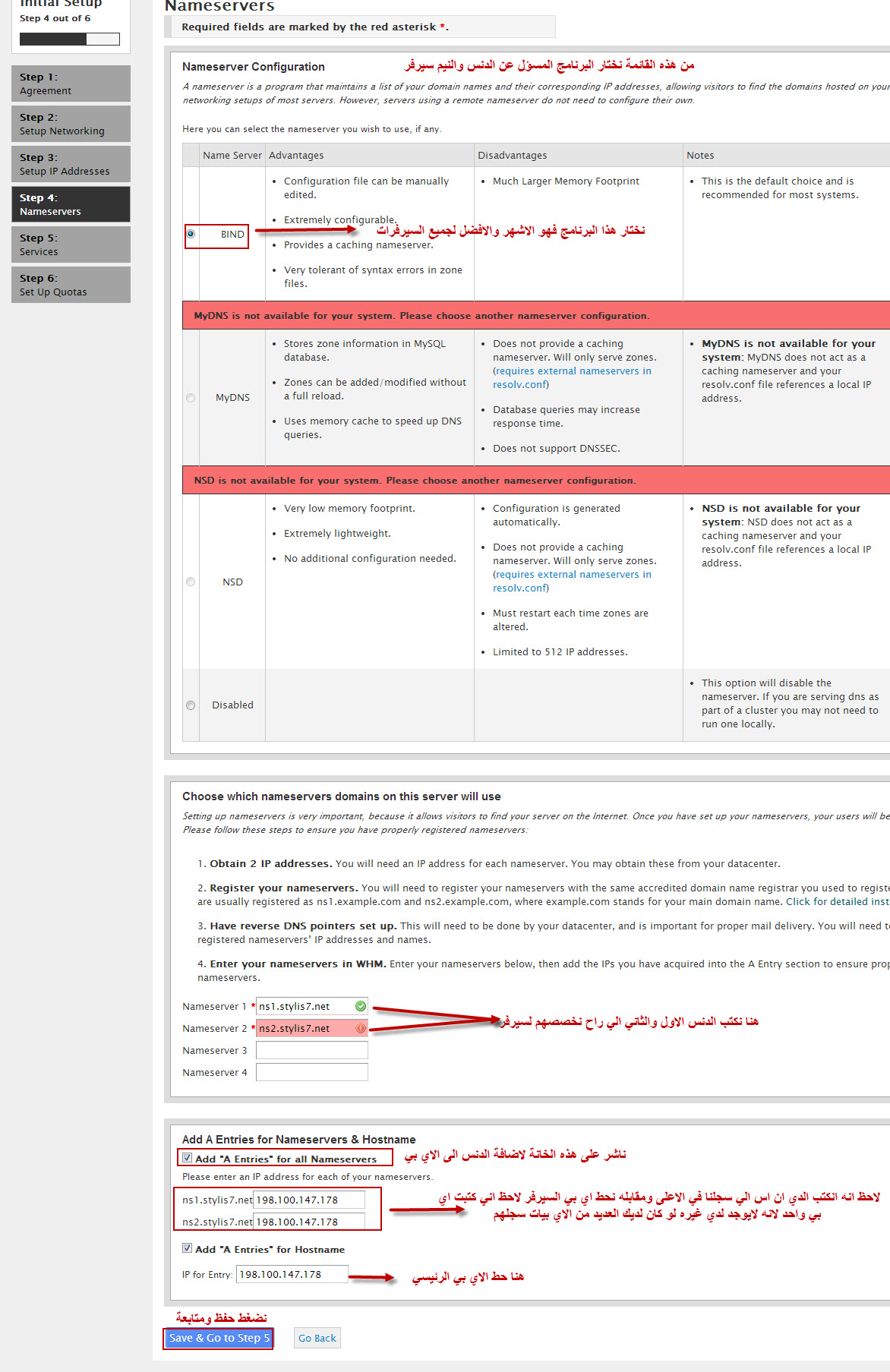Screen dimensions: 890x1372
Task: Open Step 1: Agreement in sidebar
Action: 71,84
